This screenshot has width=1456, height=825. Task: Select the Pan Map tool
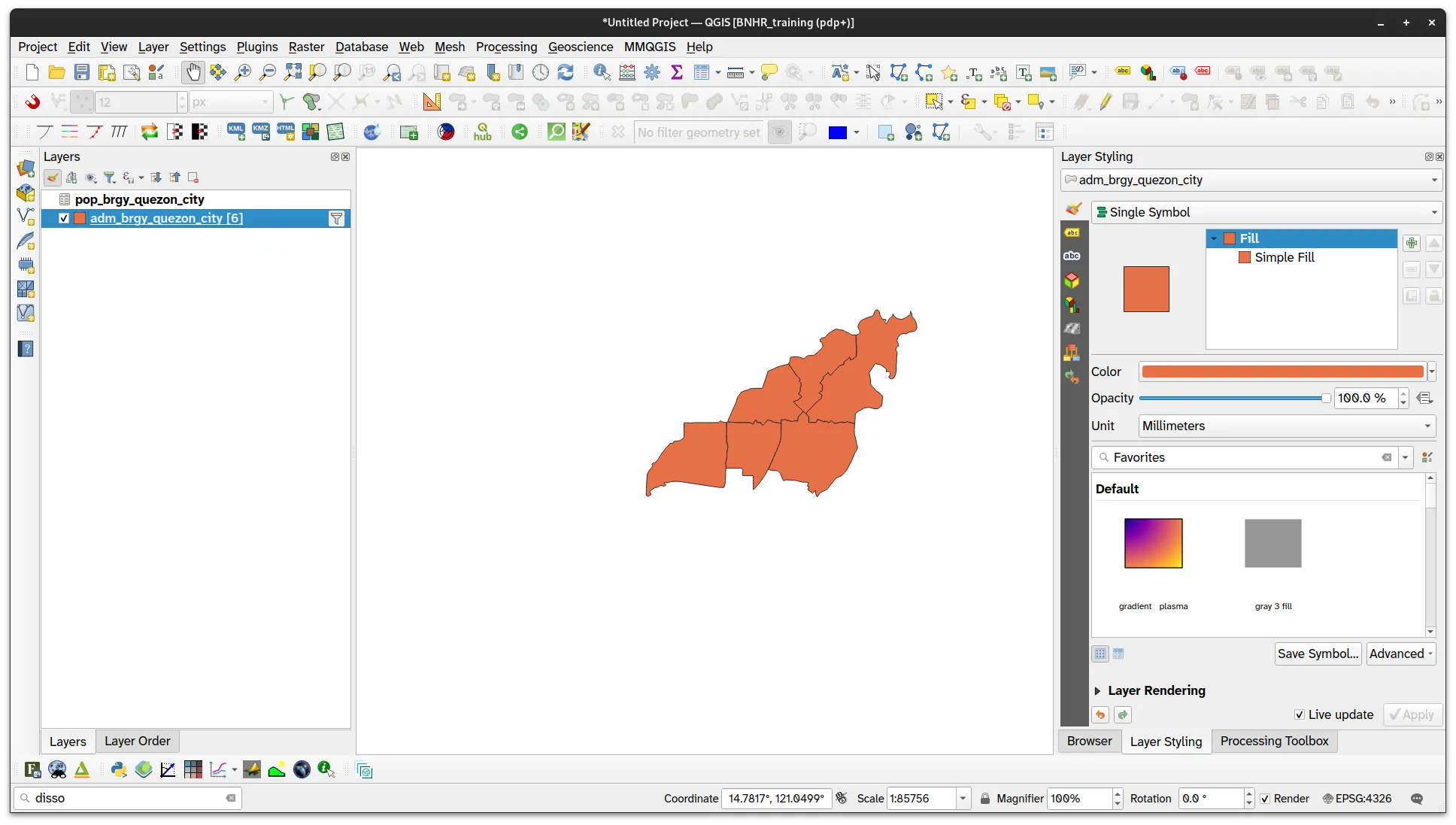click(193, 72)
